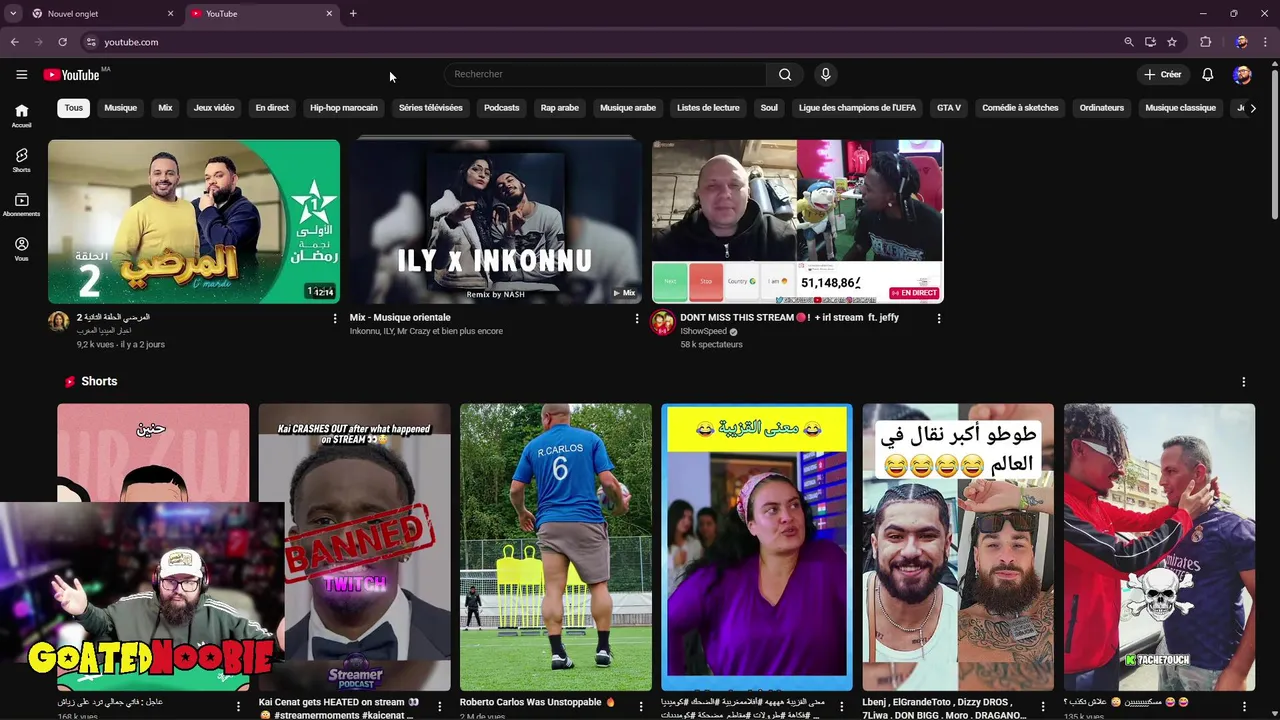This screenshot has width=1280, height=720.
Task: Open the IShowSpeed live stream thumbnail
Action: click(x=797, y=221)
